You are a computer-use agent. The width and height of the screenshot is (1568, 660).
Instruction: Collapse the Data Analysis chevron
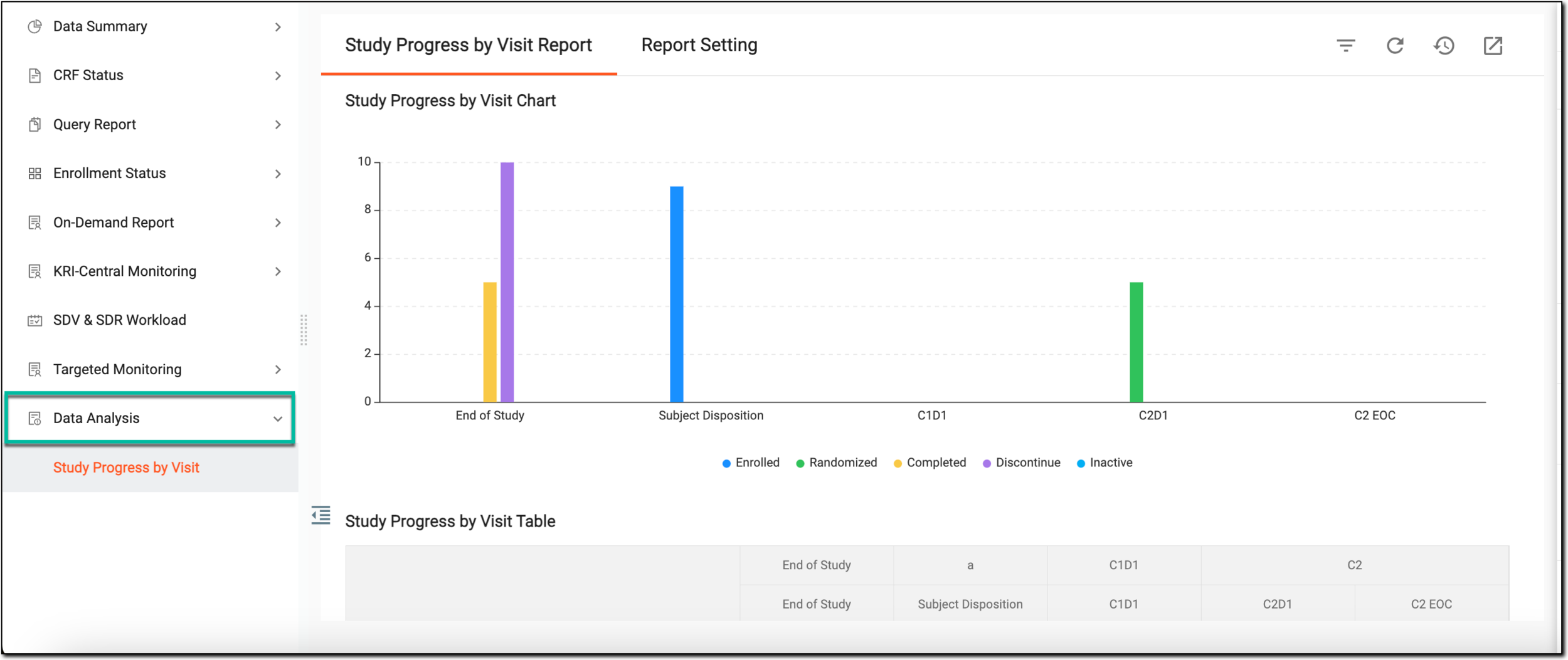point(278,419)
